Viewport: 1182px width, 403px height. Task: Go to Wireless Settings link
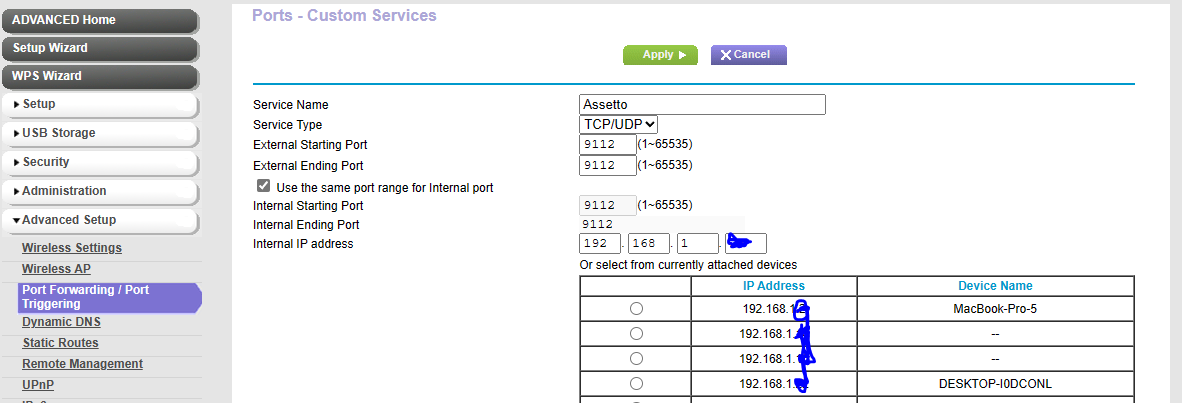coord(72,248)
